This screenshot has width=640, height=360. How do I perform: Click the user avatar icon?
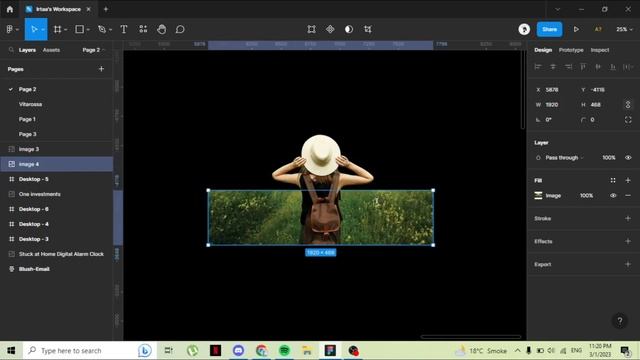coord(524,29)
